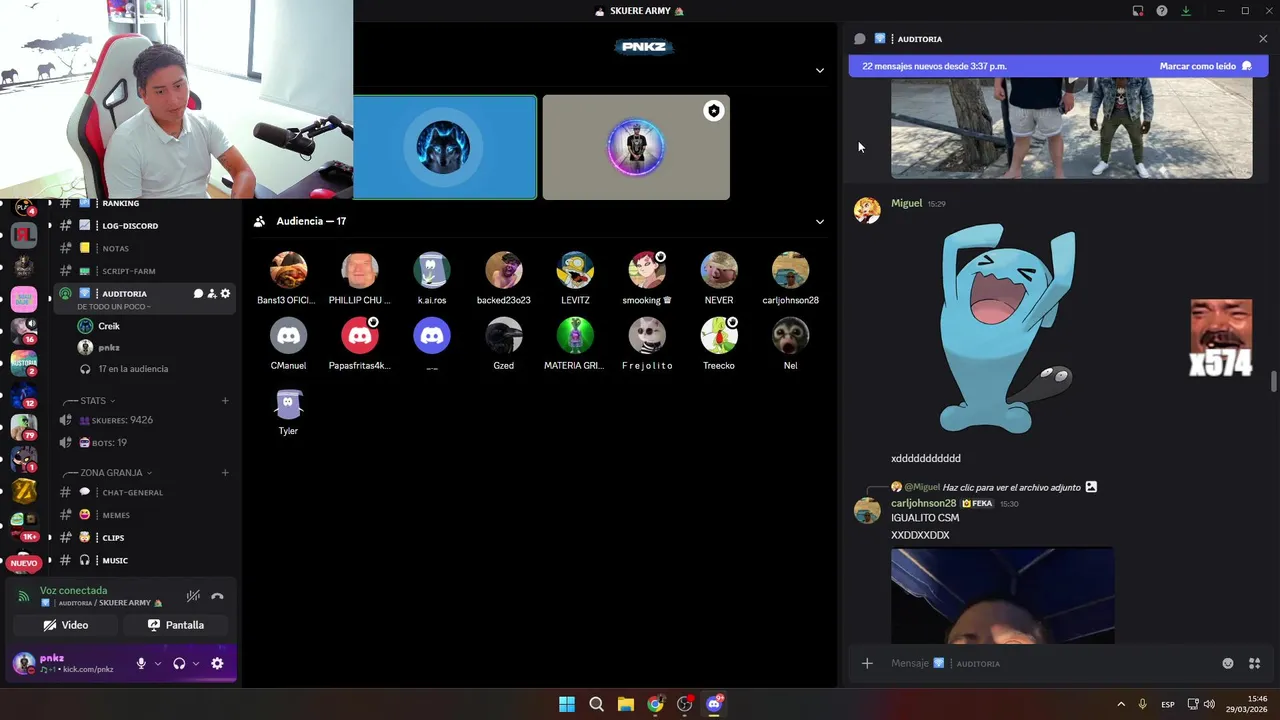This screenshot has height=720, width=1280.
Task: Open microphone input options arrow
Action: pyautogui.click(x=157, y=663)
